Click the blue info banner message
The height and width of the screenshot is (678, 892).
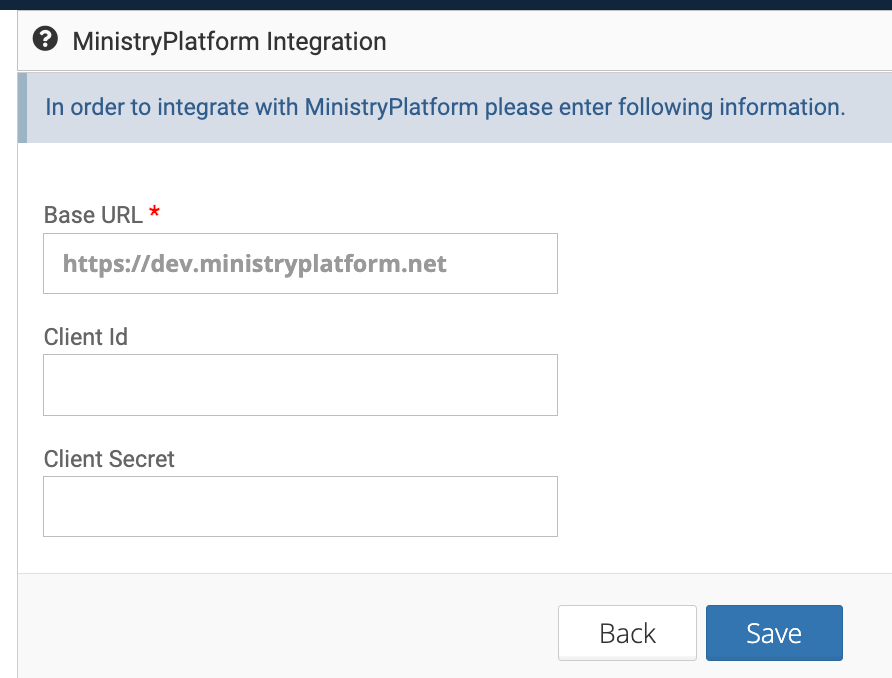click(445, 107)
